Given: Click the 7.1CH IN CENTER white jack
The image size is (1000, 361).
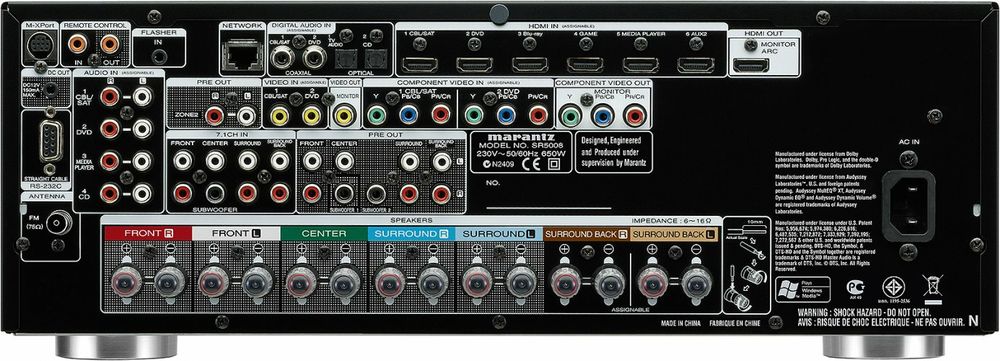Looking at the screenshot, I should 215,161.
